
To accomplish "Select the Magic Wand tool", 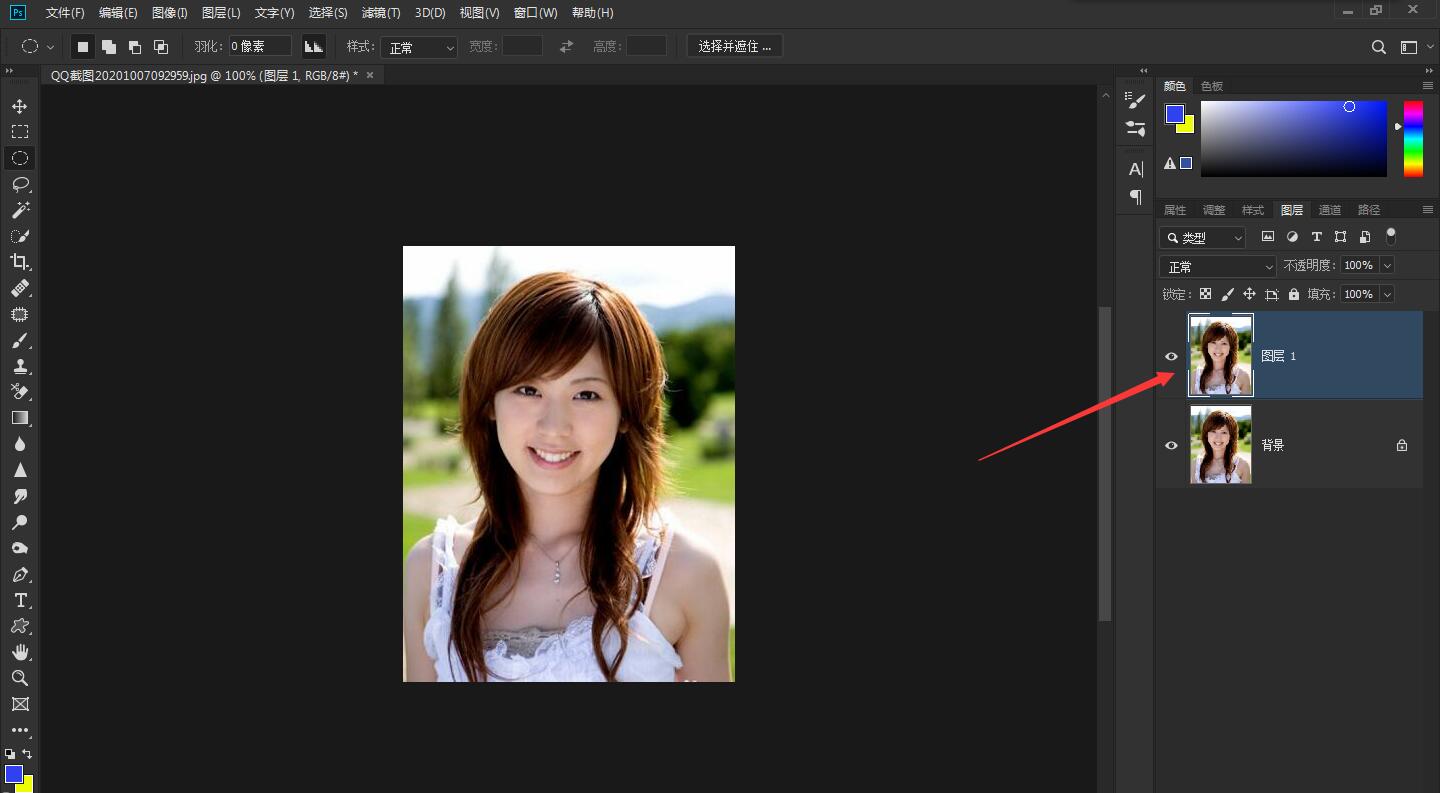I will [x=20, y=210].
